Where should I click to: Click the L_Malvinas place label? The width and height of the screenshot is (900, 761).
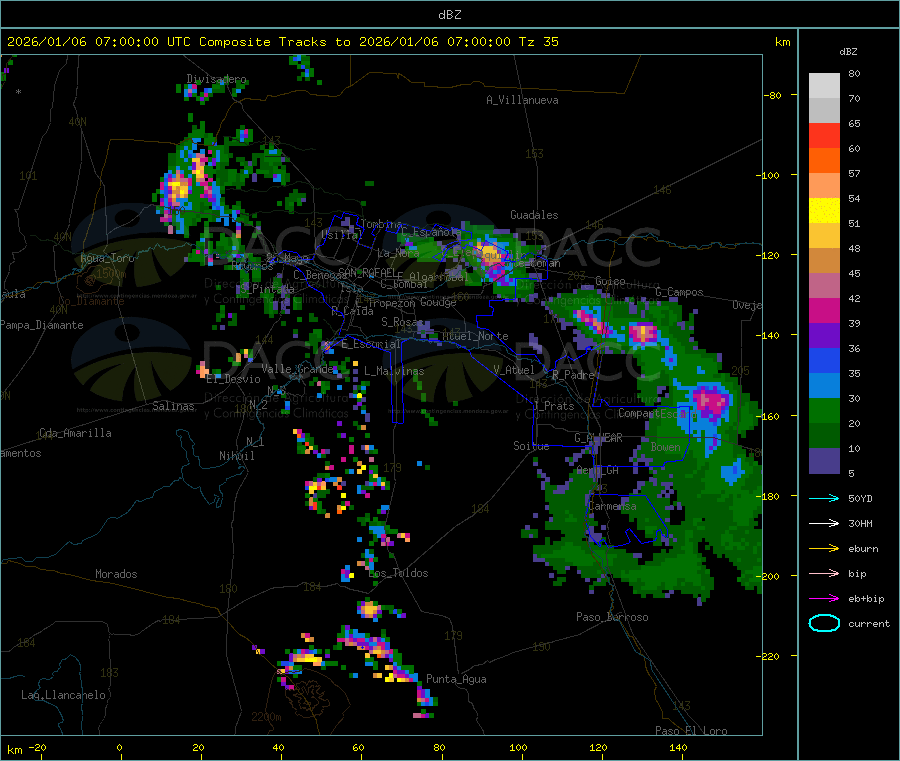point(394,371)
